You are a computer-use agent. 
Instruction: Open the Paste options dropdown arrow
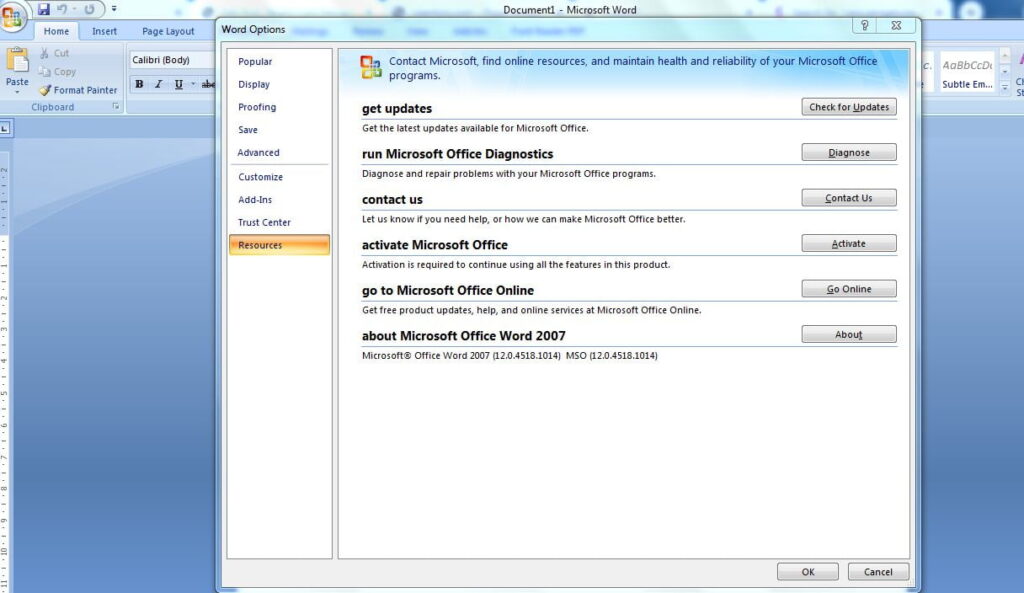17,92
